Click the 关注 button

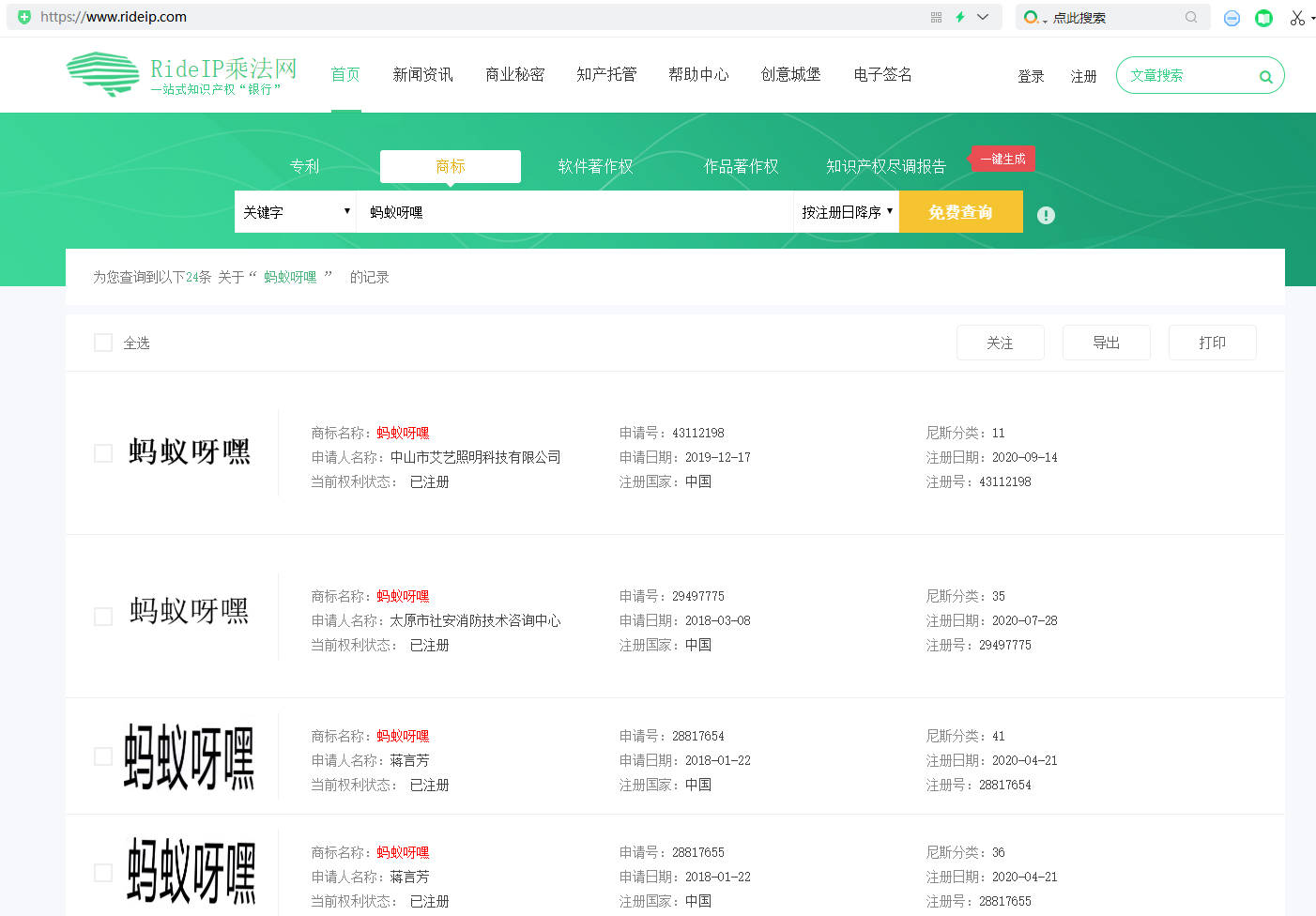point(1000,343)
